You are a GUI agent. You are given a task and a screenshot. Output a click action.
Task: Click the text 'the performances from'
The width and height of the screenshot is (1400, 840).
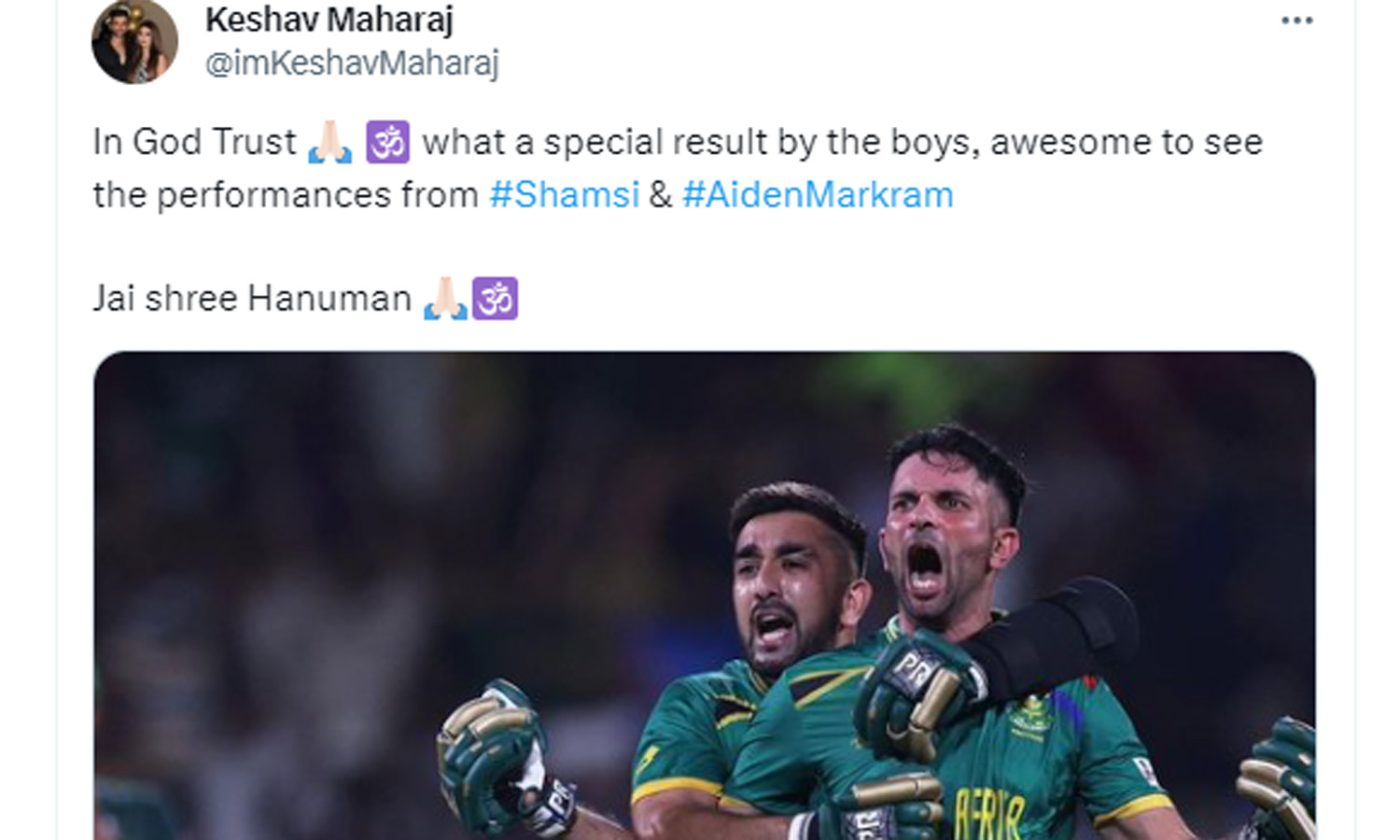tap(285, 195)
